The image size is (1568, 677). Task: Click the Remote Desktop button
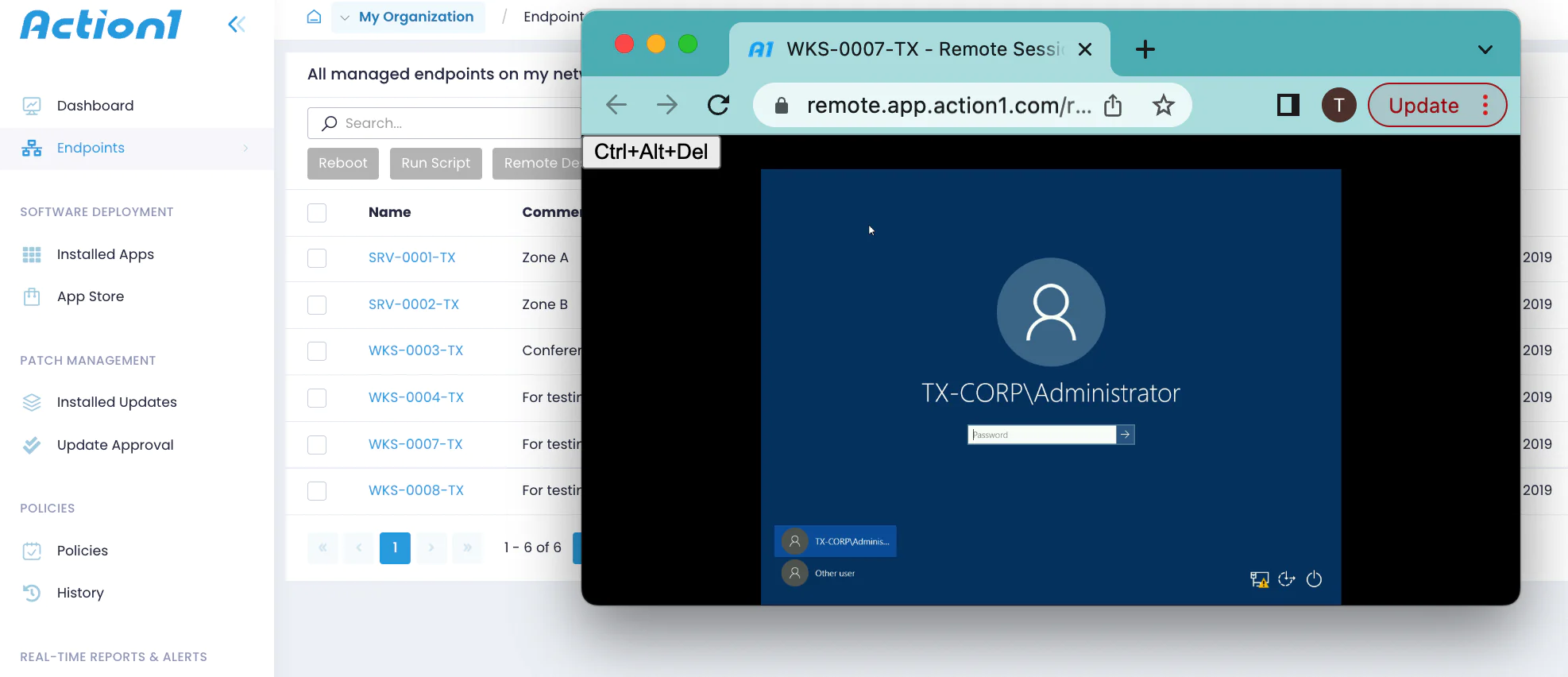click(x=538, y=163)
